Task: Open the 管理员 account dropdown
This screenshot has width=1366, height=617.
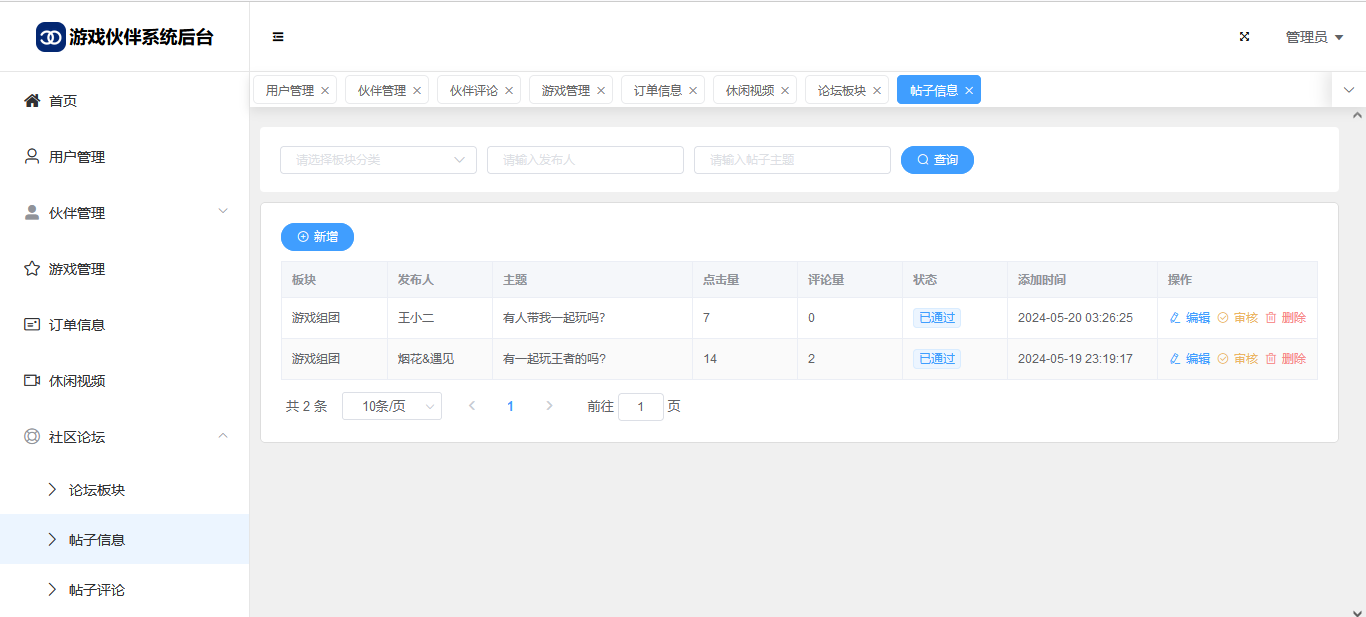Action: (x=1313, y=37)
